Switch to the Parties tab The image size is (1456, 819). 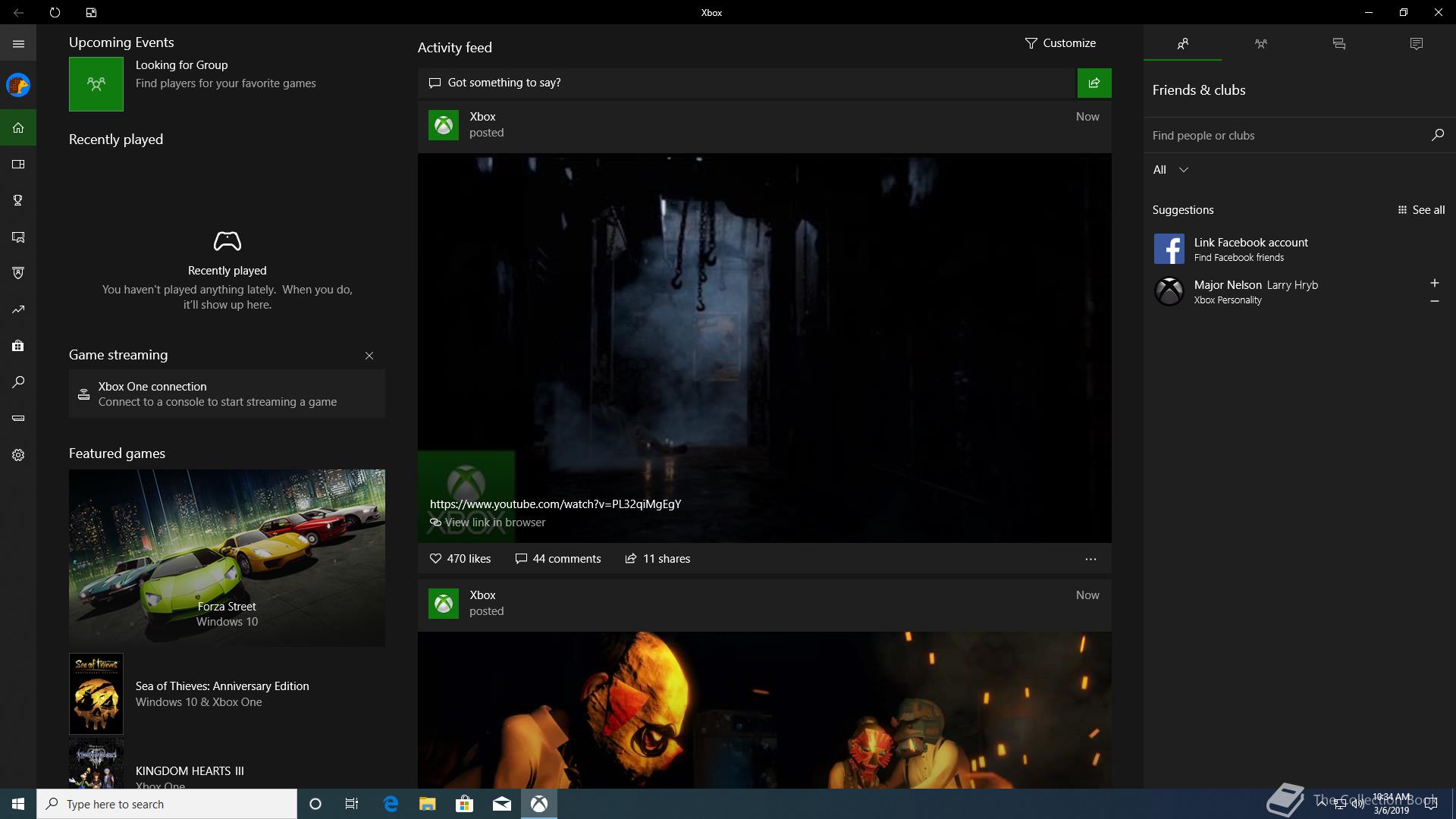point(1260,44)
